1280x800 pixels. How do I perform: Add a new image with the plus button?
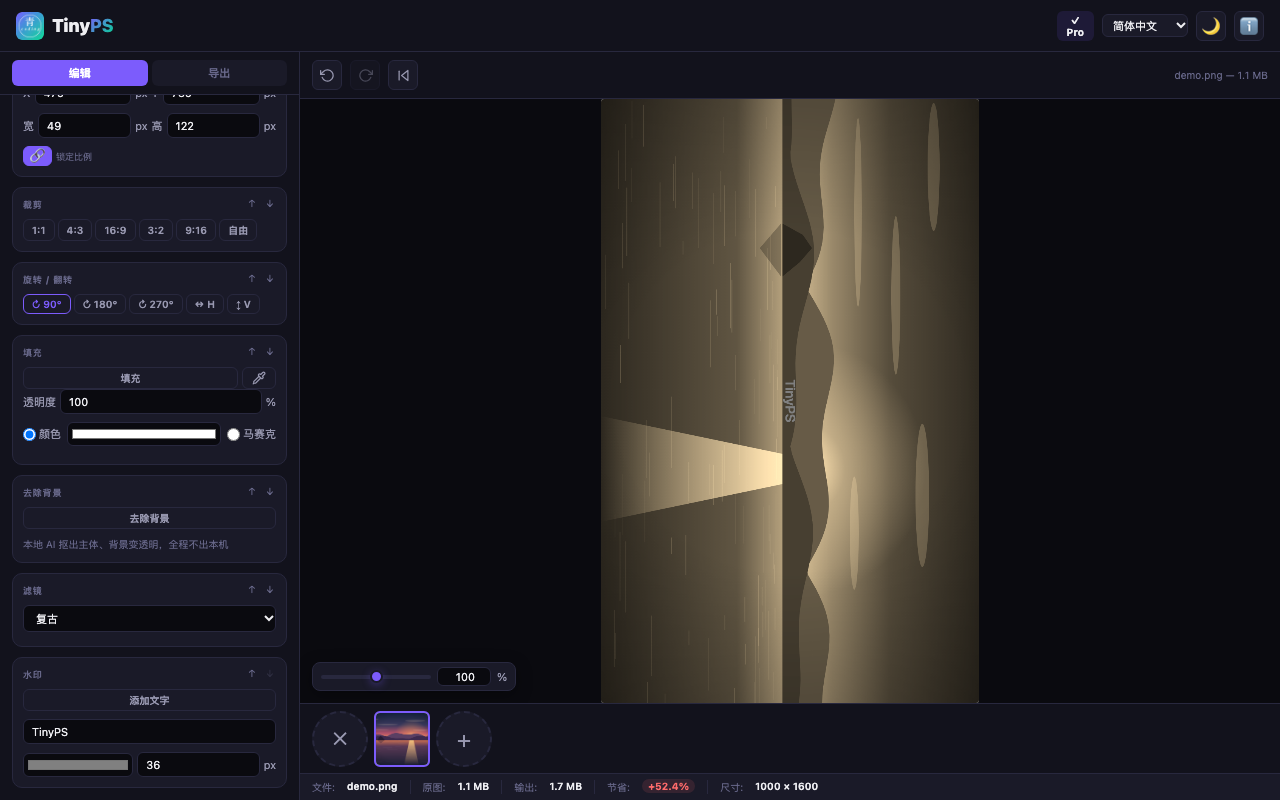point(464,739)
